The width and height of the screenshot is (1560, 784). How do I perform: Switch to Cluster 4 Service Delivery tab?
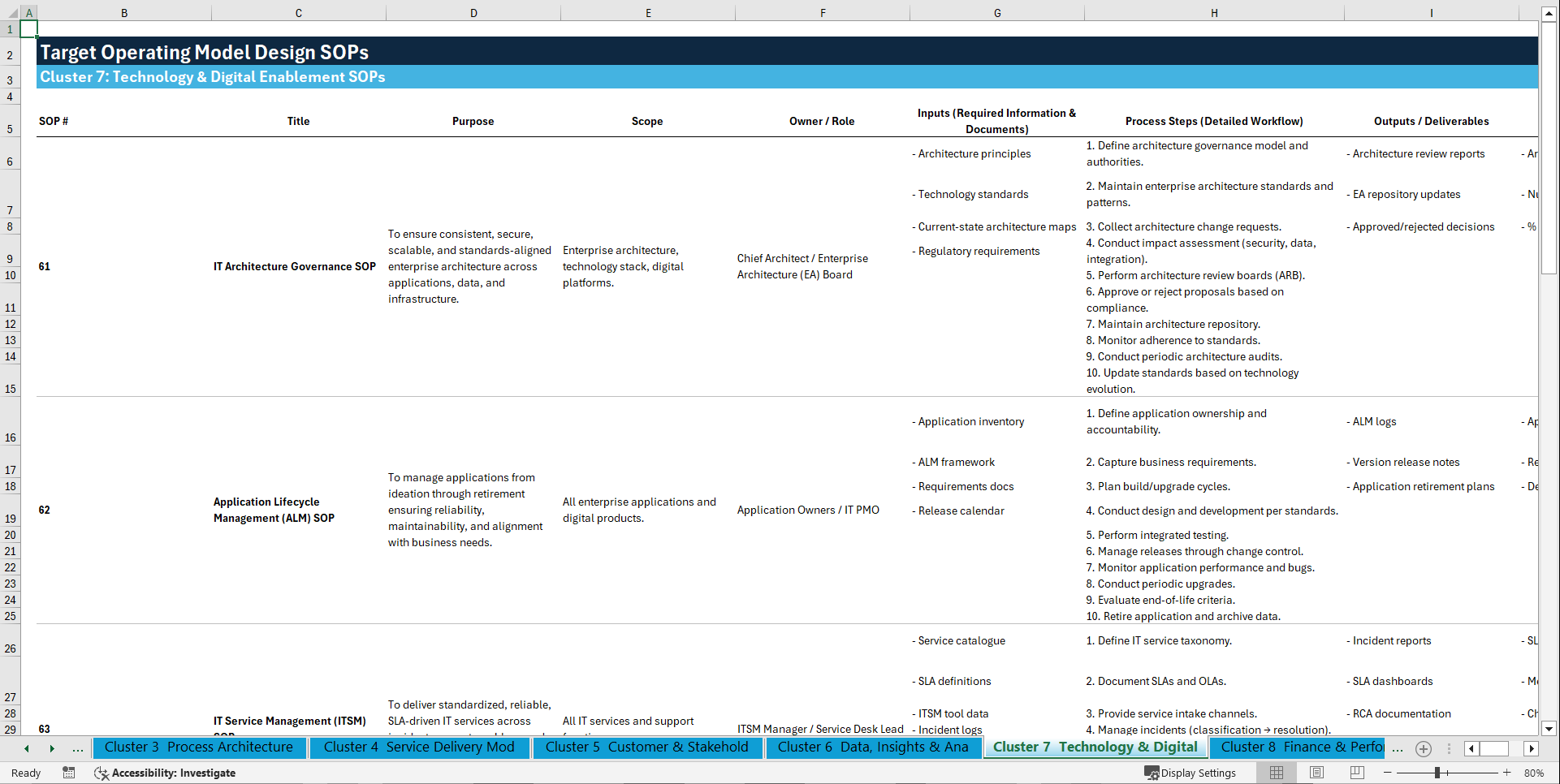(x=419, y=747)
